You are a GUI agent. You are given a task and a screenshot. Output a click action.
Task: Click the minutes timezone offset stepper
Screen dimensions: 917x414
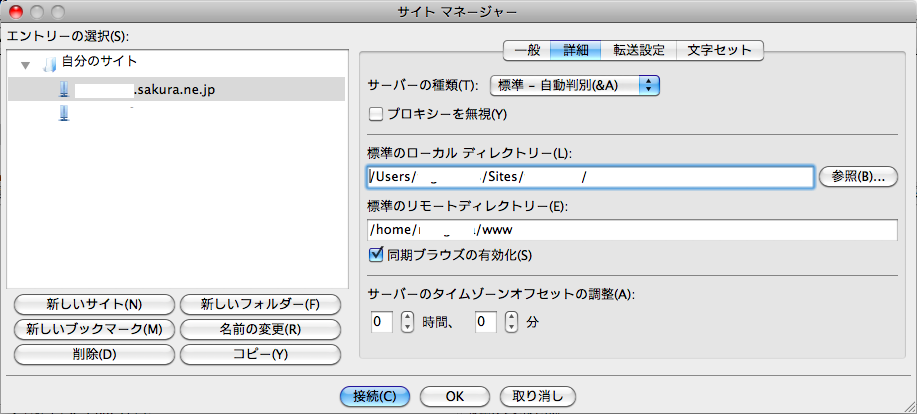pos(511,322)
